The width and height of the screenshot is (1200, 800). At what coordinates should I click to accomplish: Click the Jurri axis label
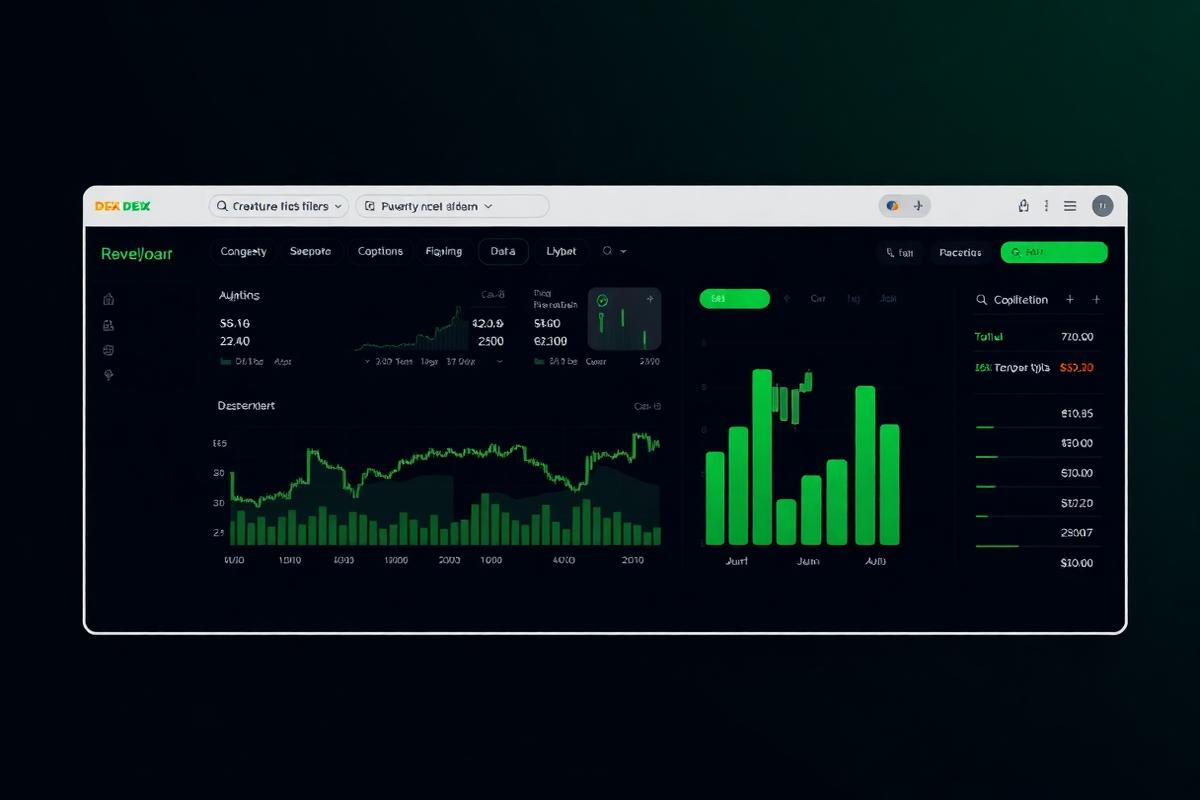(x=737, y=562)
